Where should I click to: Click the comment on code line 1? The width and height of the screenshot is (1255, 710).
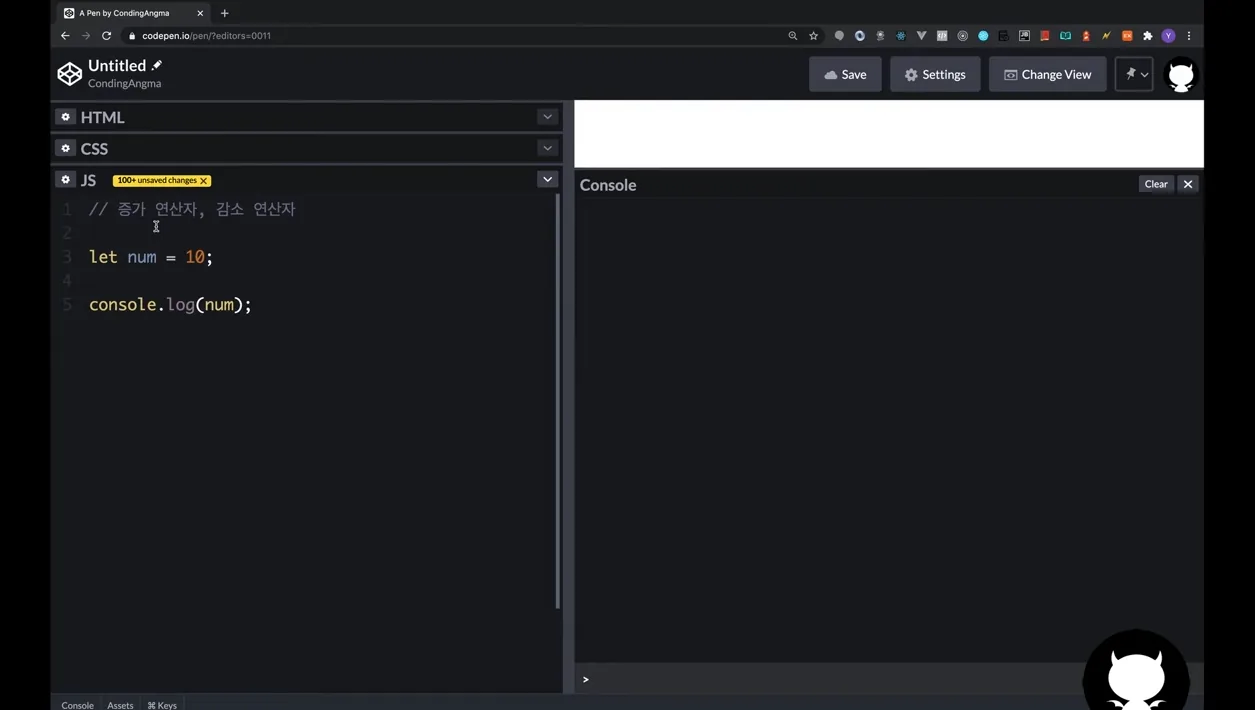[x=192, y=209]
